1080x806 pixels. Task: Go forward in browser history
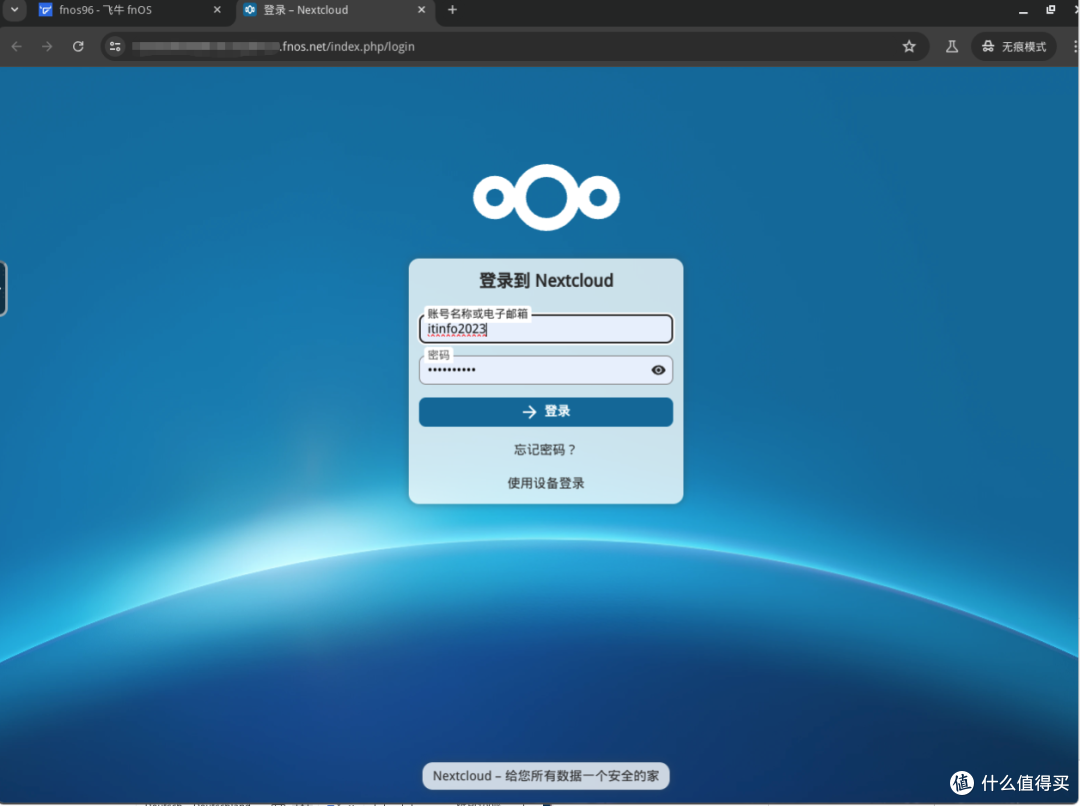[47, 46]
